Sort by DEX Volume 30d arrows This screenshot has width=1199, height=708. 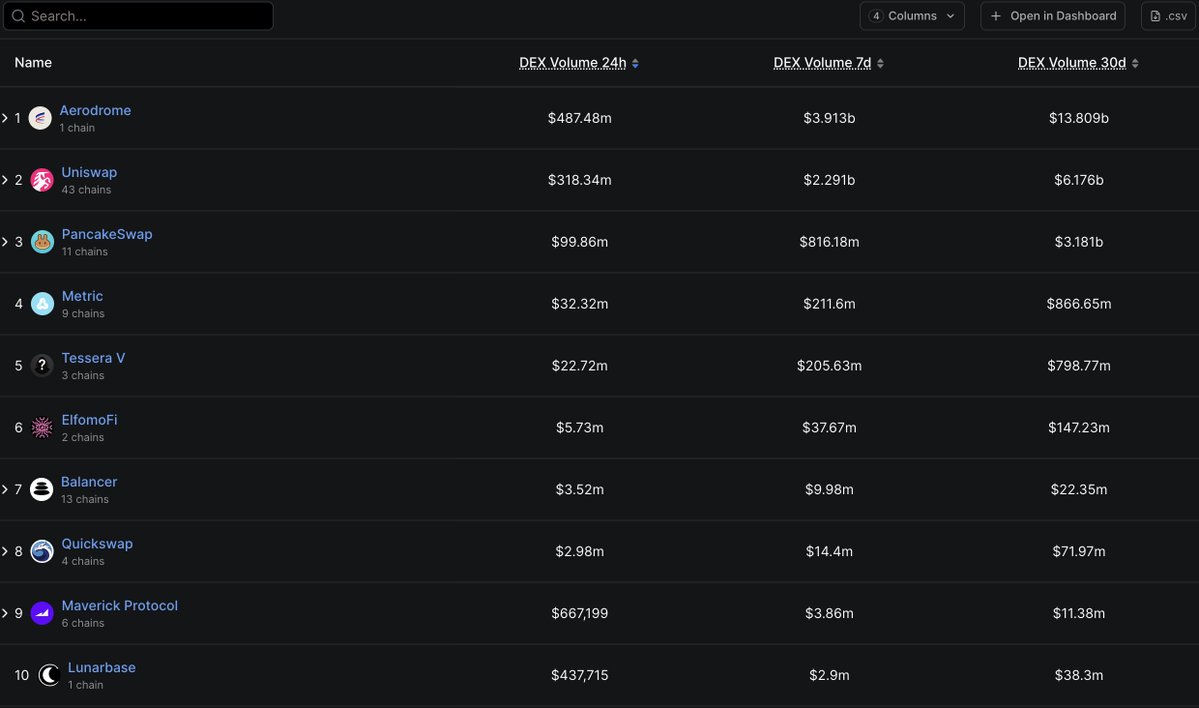[1135, 63]
